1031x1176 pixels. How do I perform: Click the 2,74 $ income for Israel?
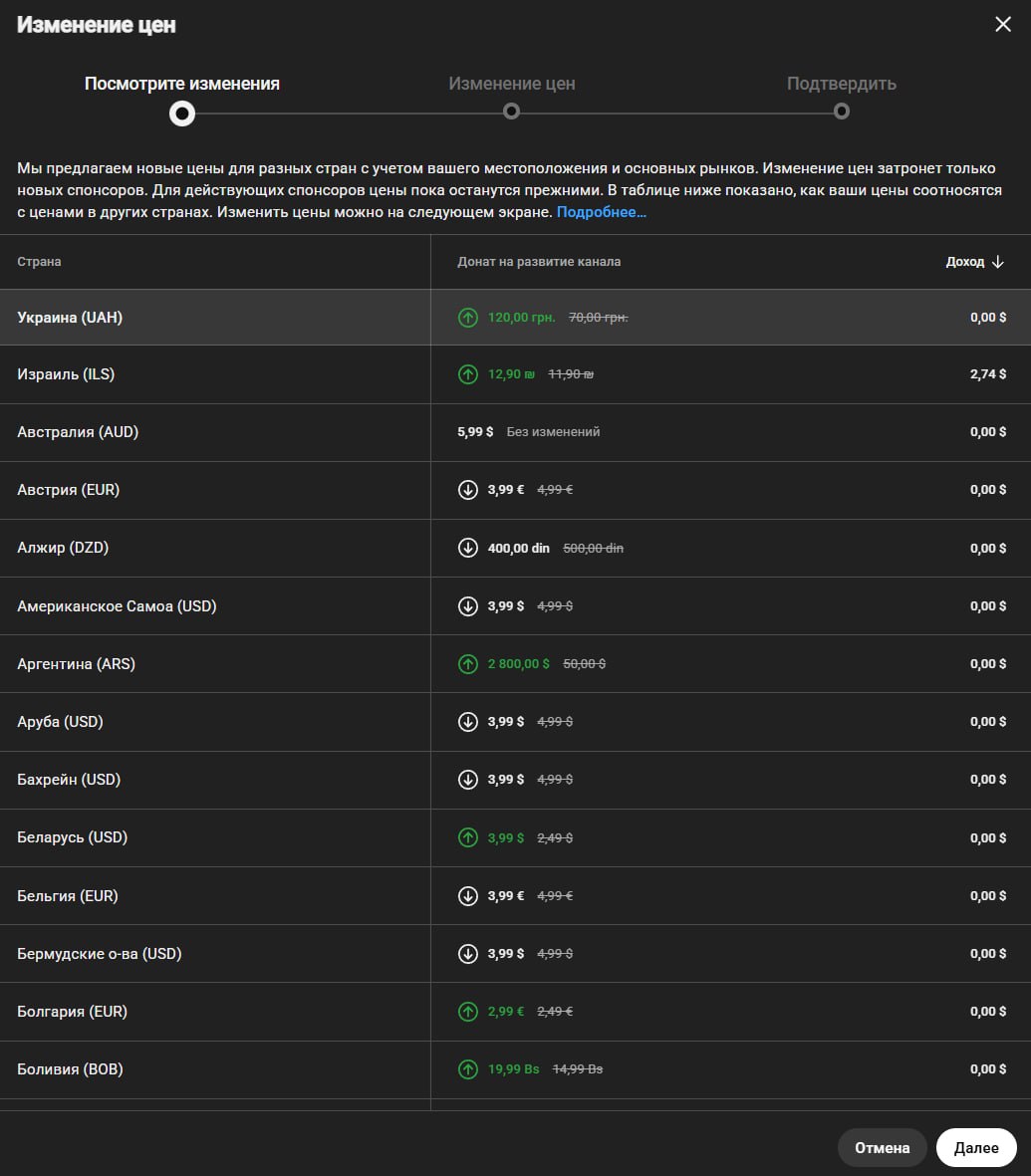[987, 374]
